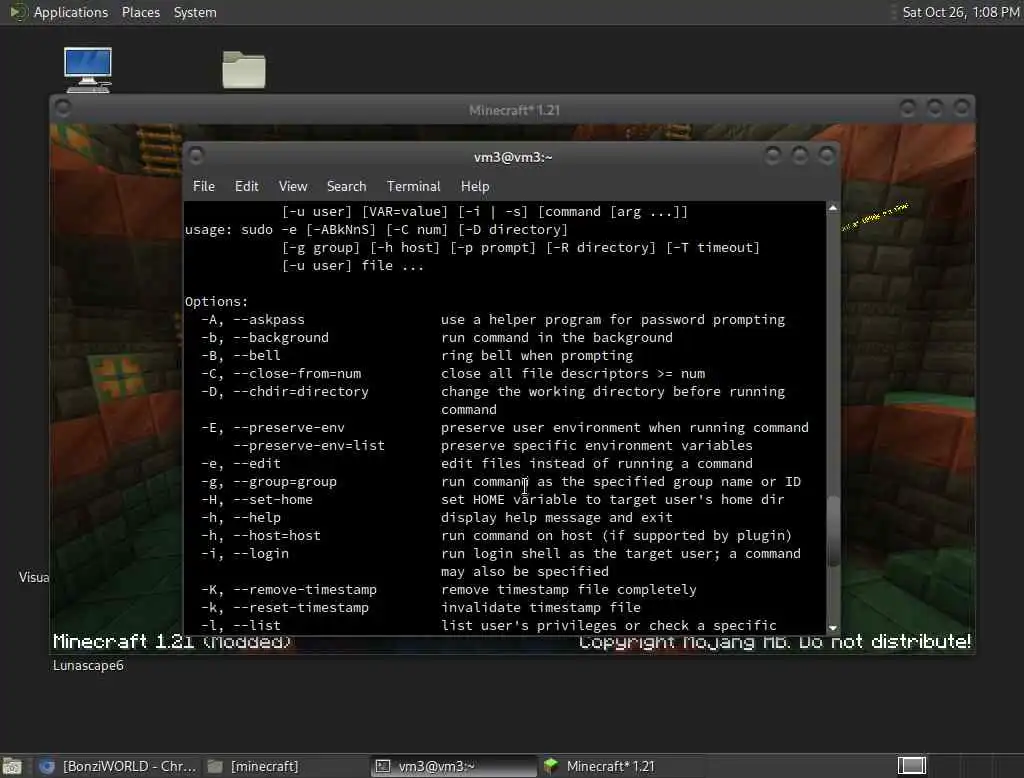Minimize the Minecraft 1.21 window
The height and width of the screenshot is (778, 1024).
click(x=907, y=107)
